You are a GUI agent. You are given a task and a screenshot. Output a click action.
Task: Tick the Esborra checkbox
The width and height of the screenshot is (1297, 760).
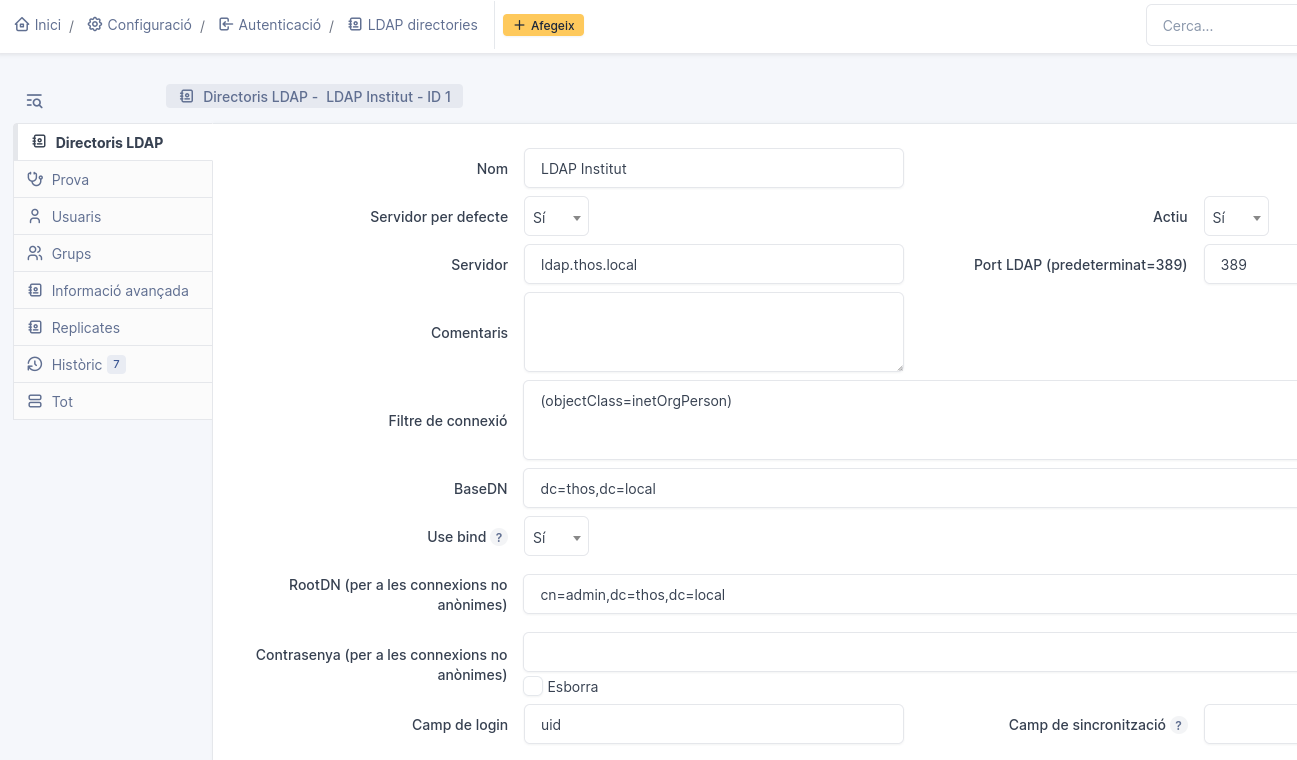pyautogui.click(x=533, y=686)
